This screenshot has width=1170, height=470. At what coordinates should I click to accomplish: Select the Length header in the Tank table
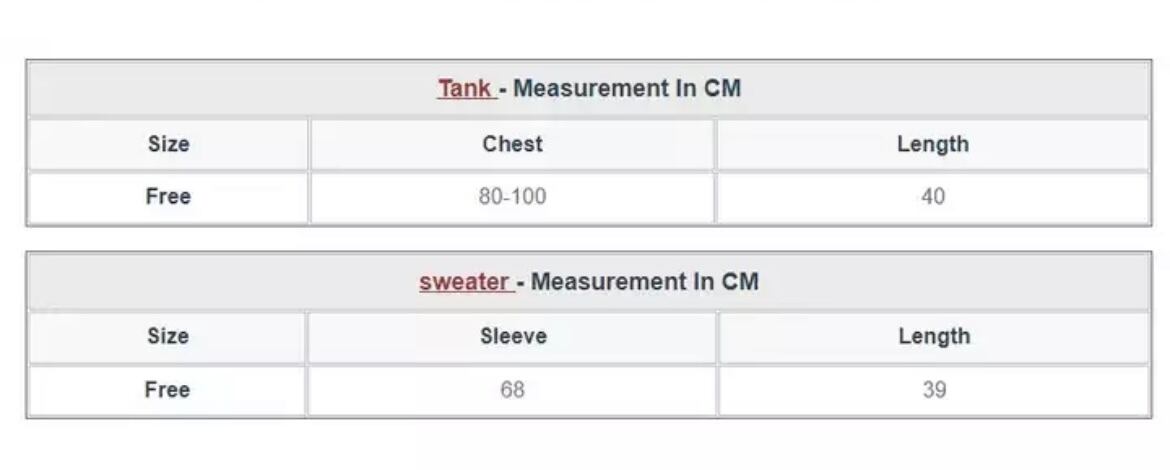(932, 144)
